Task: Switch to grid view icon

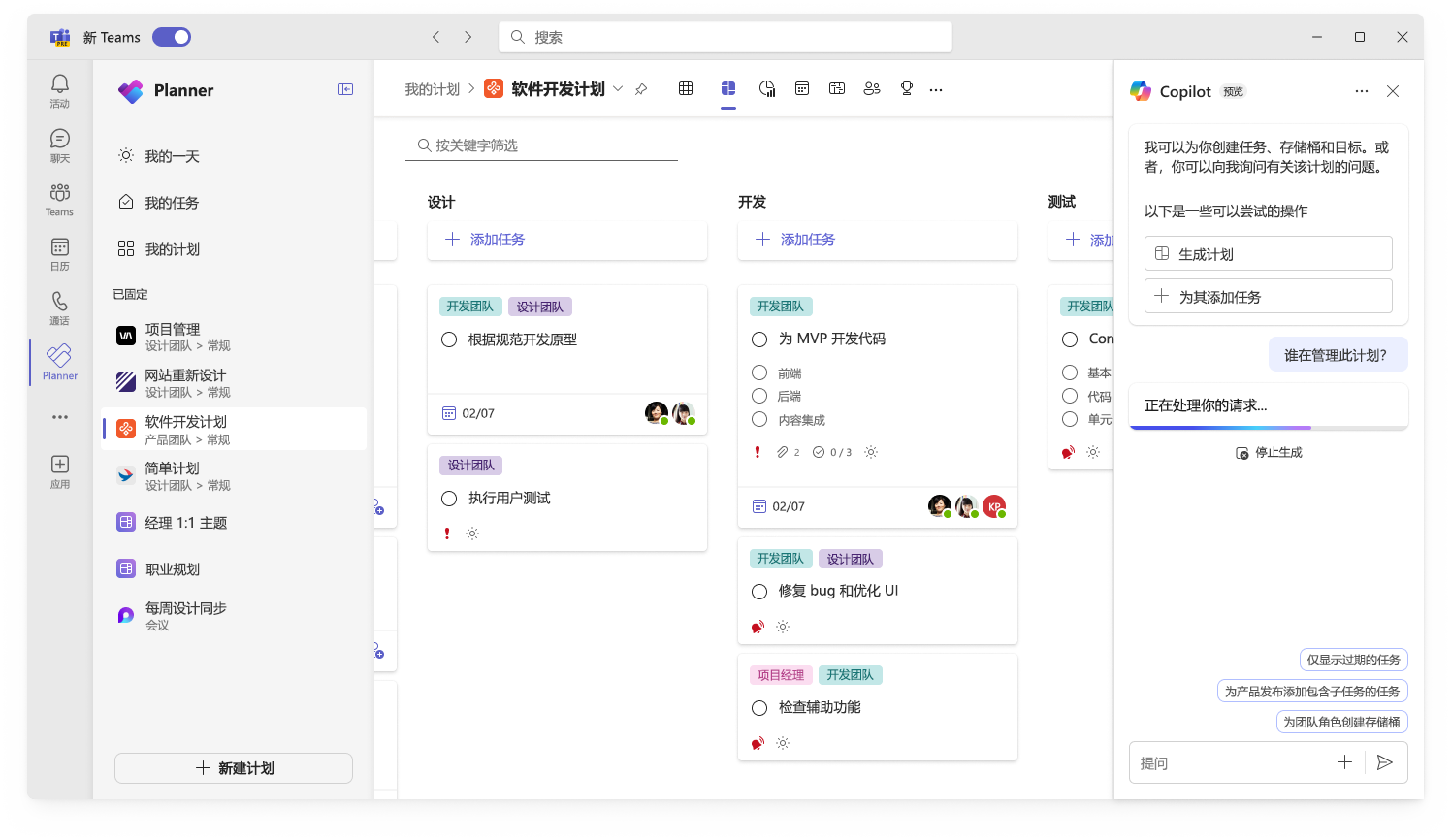Action: click(686, 88)
